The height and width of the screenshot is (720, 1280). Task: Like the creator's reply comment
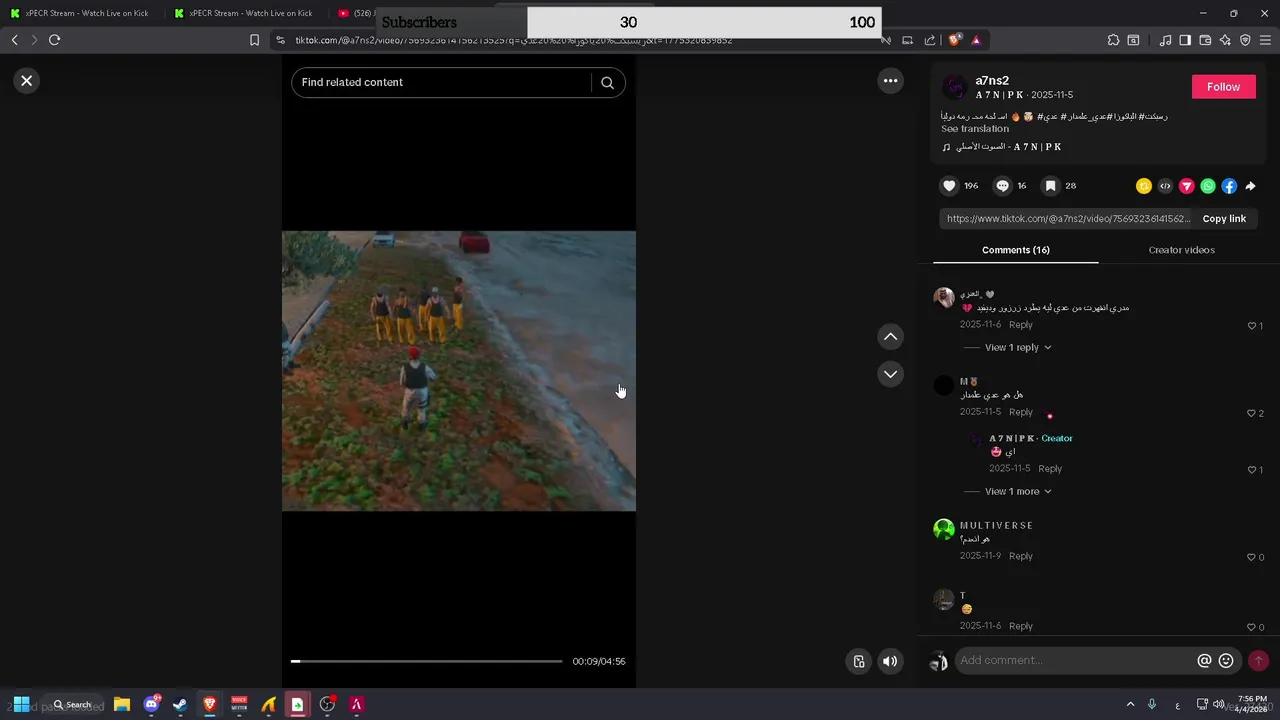click(1251, 470)
